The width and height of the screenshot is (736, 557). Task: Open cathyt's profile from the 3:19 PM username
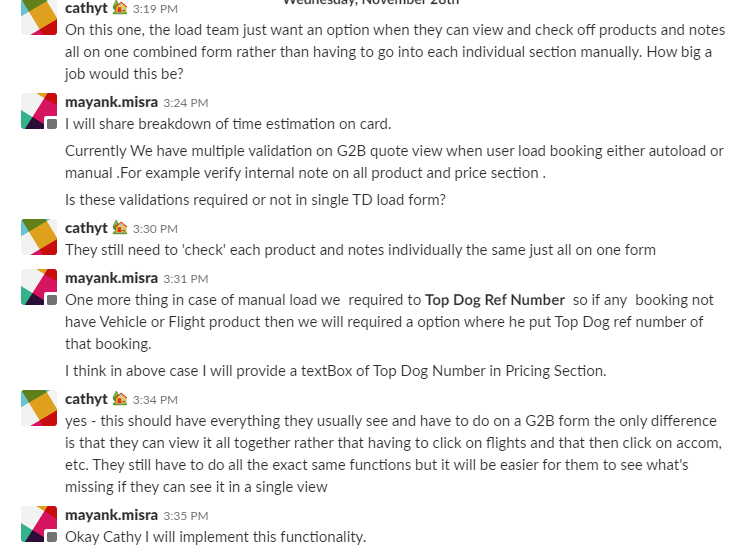[x=86, y=8]
